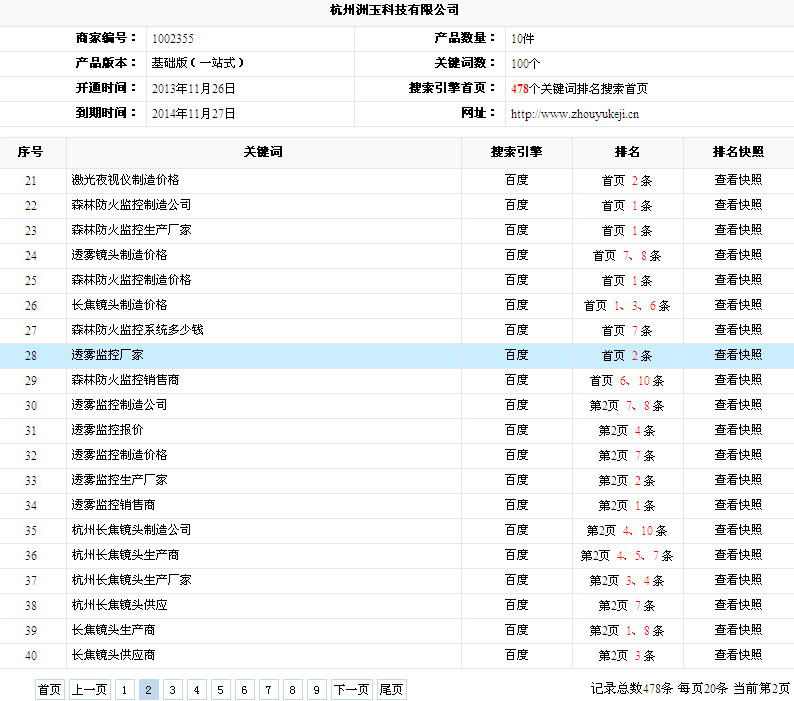Select keyword 森林防火监控系统多少钱

(x=137, y=330)
